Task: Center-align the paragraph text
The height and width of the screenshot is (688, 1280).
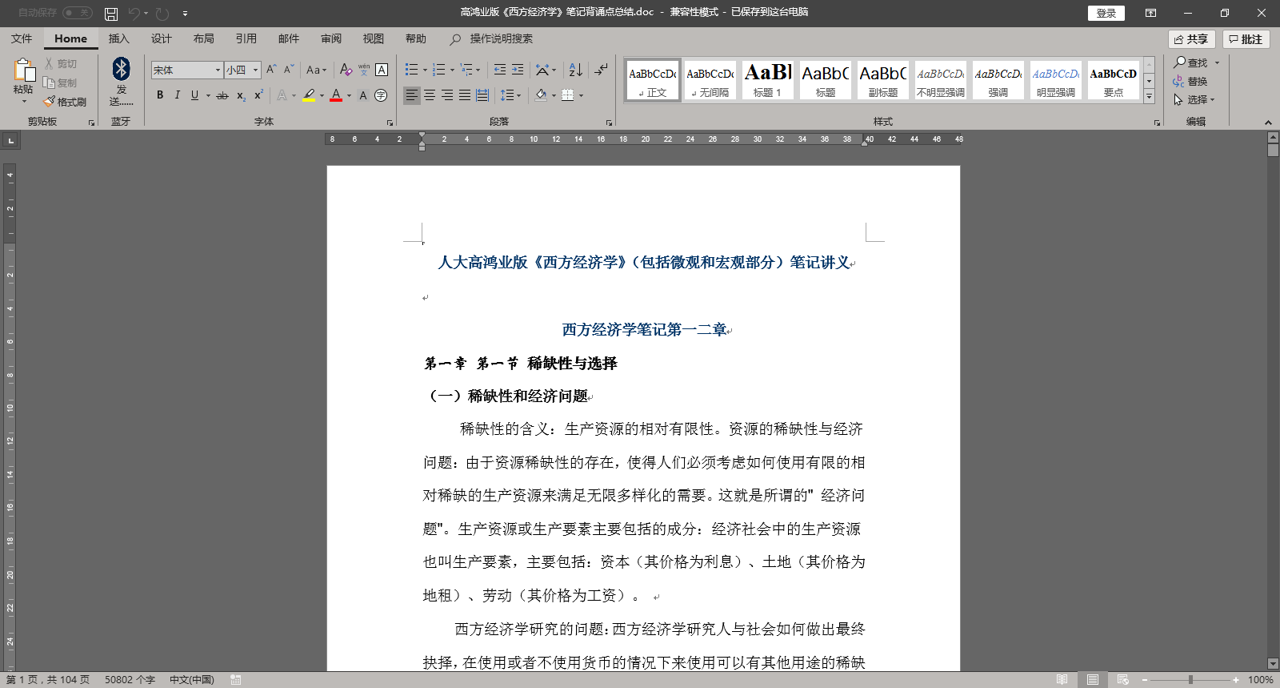Action: 430,96
